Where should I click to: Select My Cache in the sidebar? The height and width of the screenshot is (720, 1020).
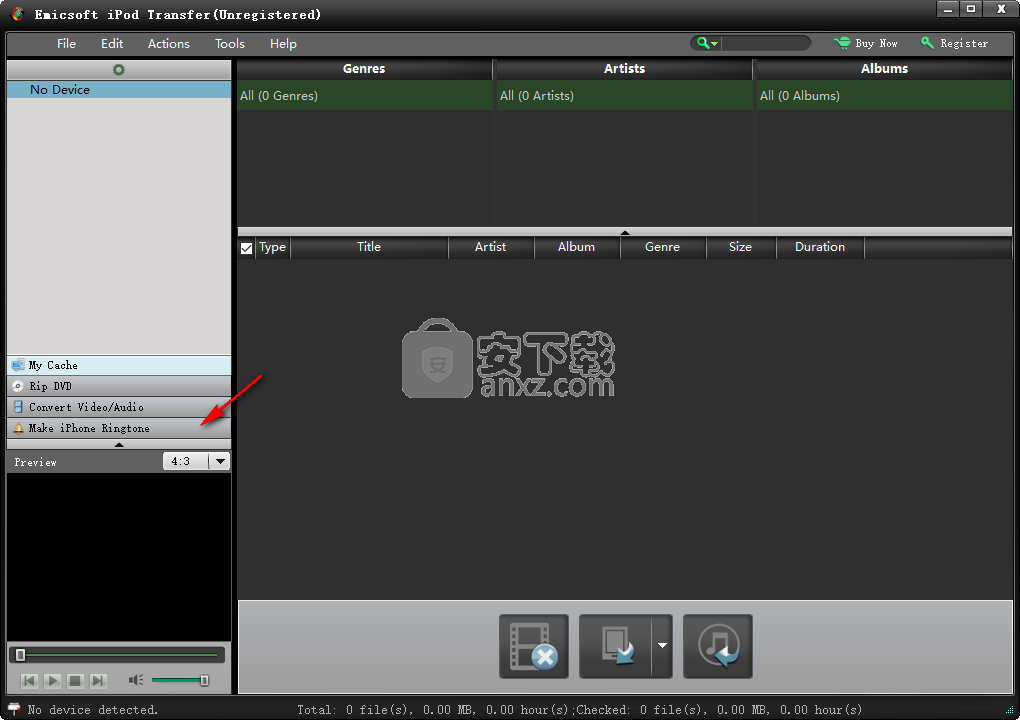[x=119, y=366]
